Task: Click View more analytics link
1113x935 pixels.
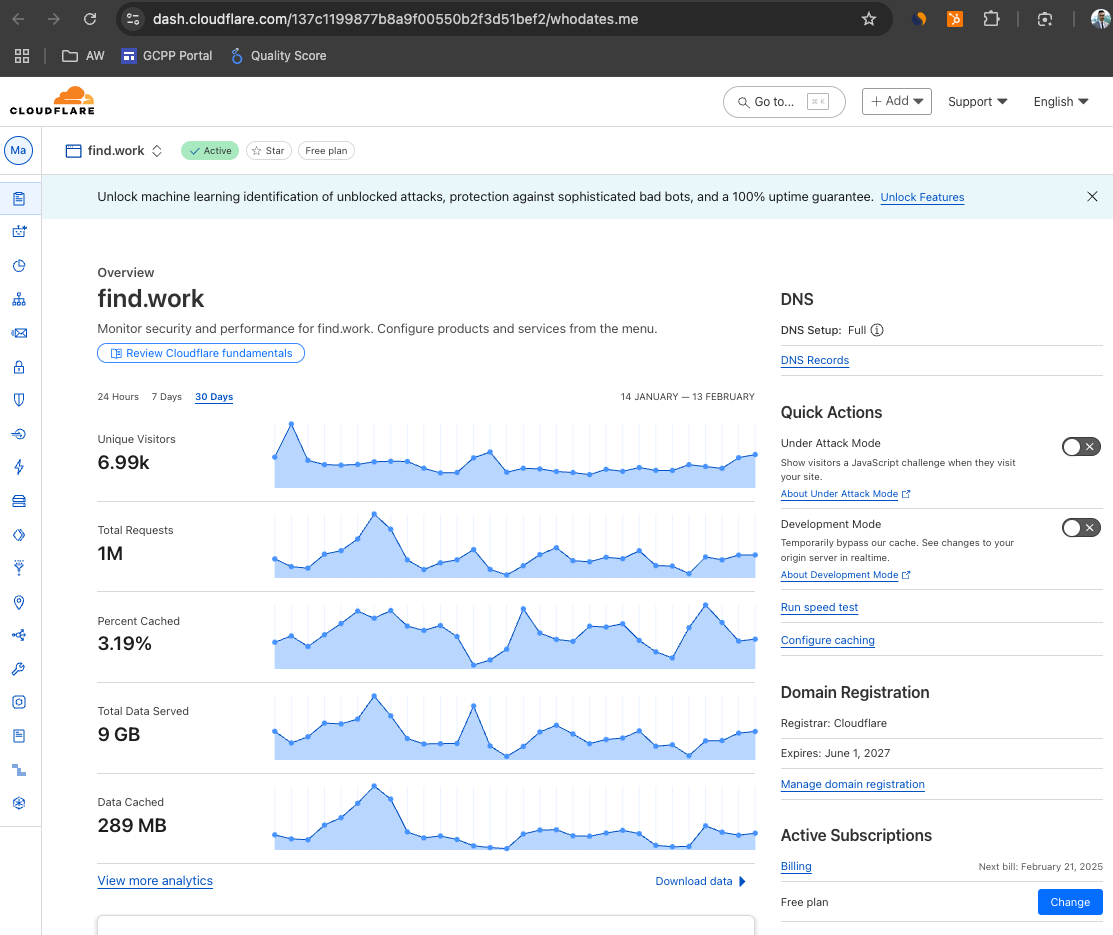Action: [155, 881]
